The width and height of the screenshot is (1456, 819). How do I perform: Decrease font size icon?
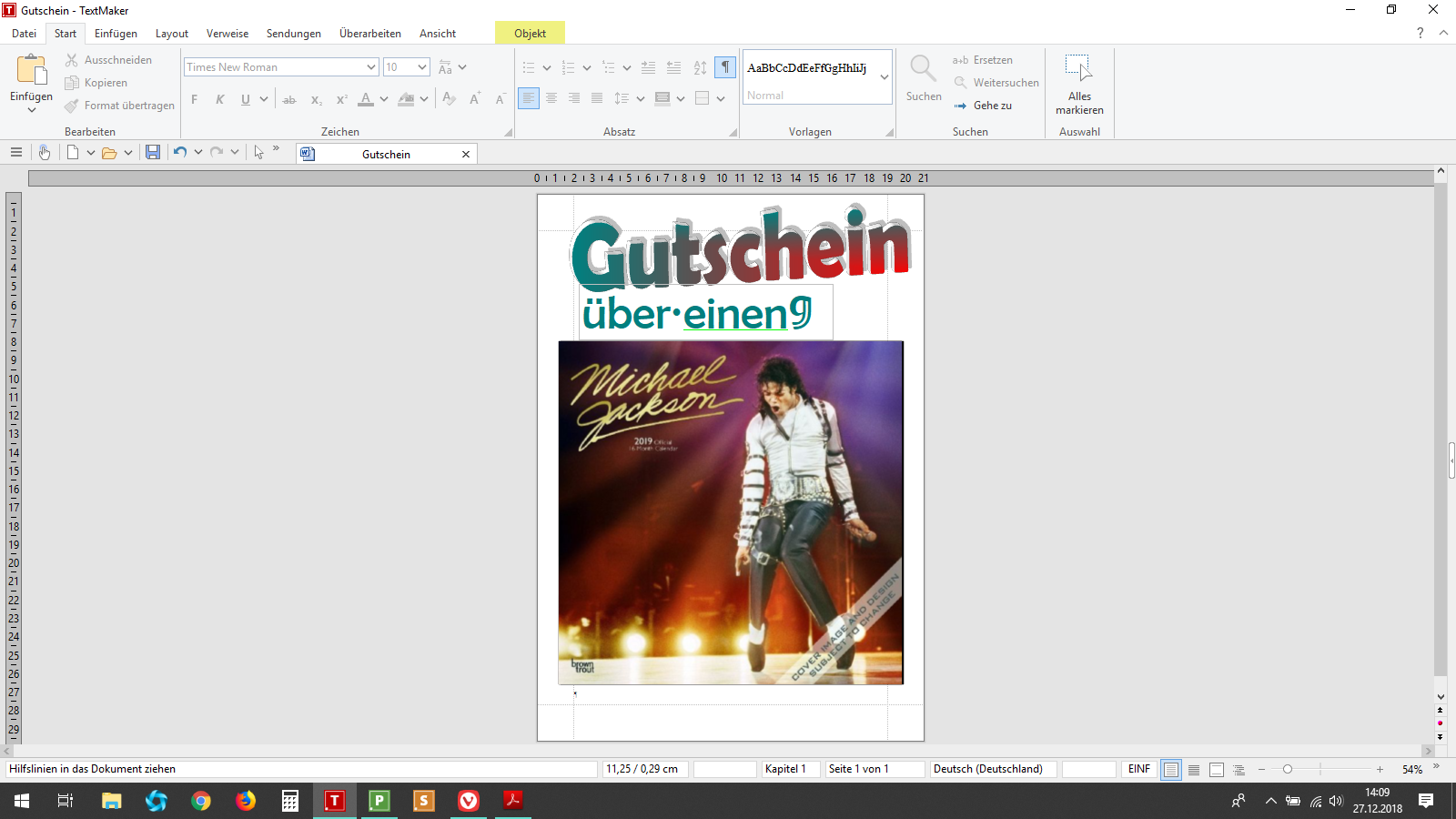coord(500,98)
